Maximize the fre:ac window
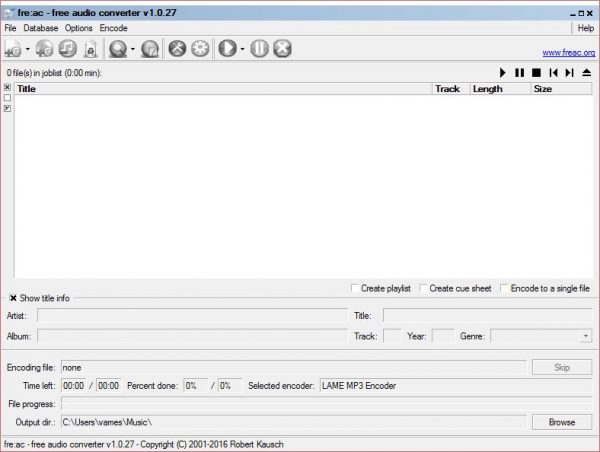The height and width of the screenshot is (452, 600). (581, 13)
